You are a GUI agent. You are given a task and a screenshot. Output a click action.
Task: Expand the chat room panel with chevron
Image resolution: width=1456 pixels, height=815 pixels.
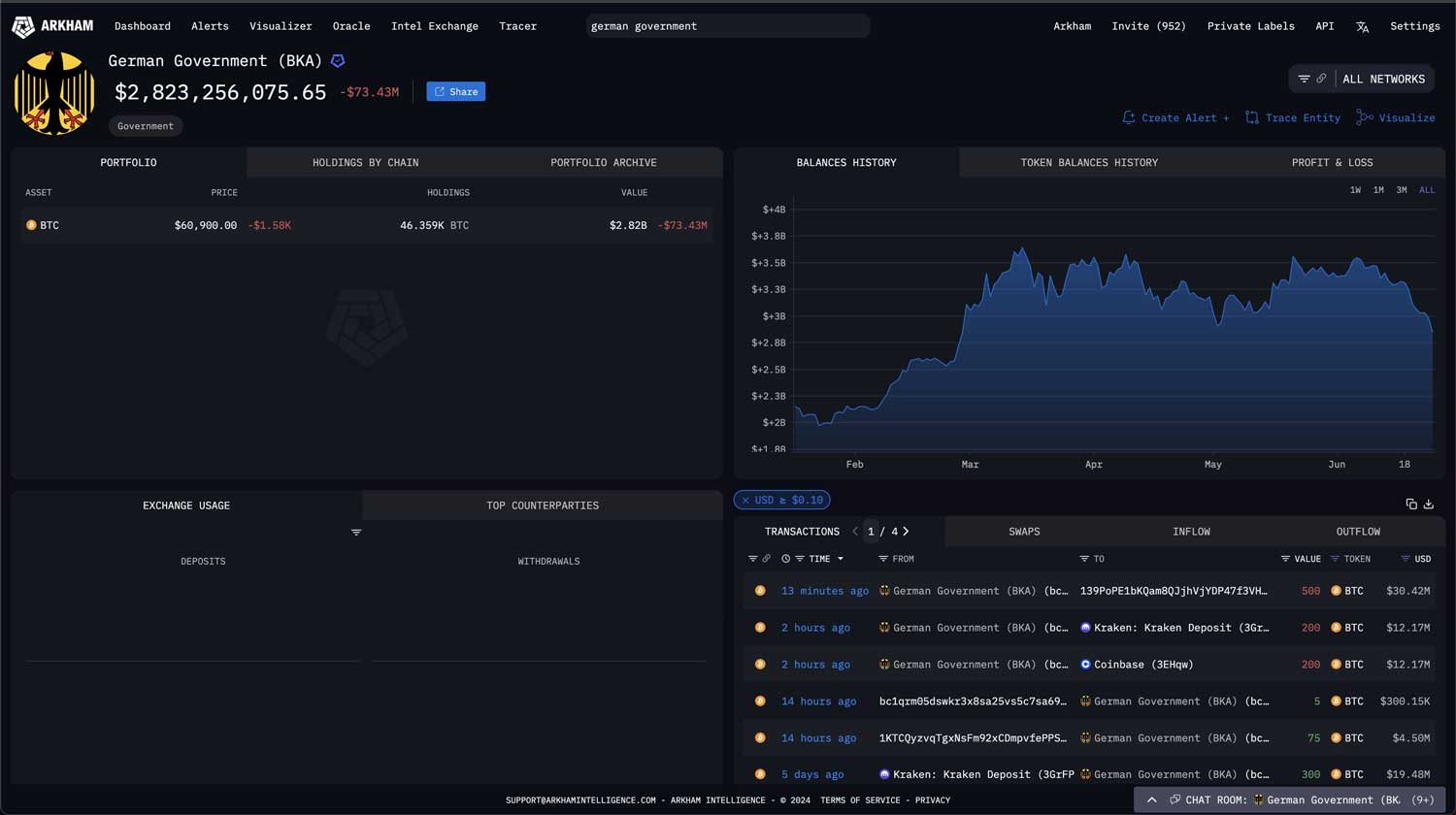(1152, 800)
